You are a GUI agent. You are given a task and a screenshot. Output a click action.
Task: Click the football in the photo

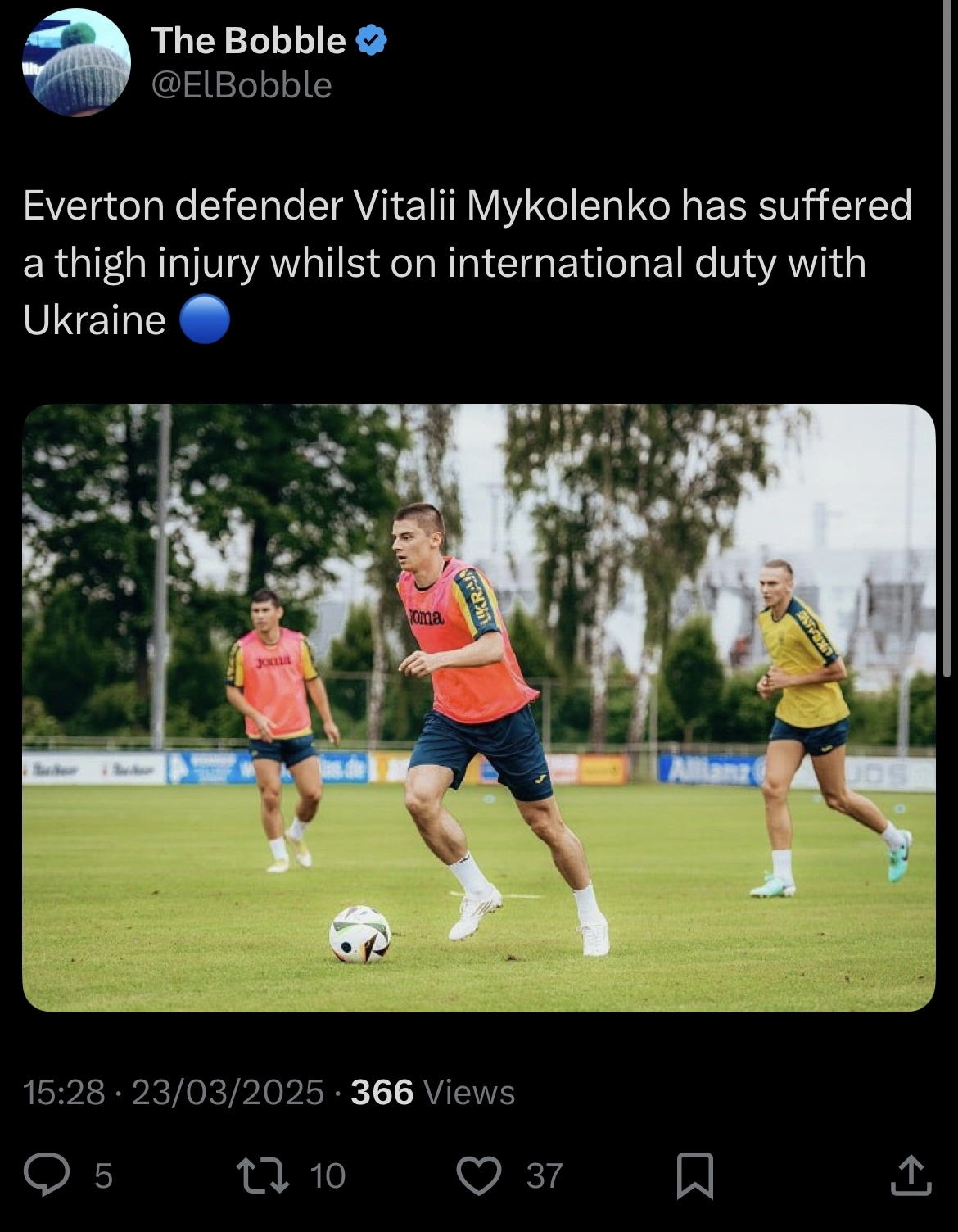tap(360, 934)
